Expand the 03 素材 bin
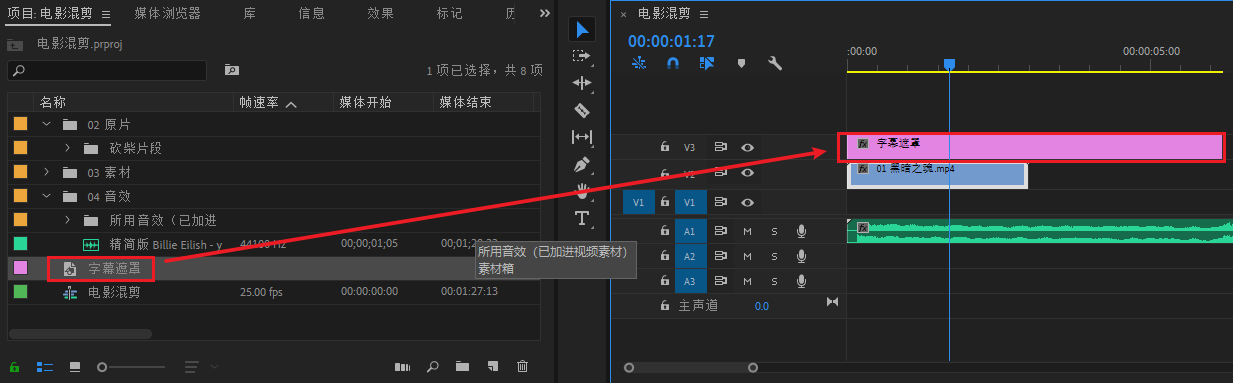1233x383 pixels. pos(46,172)
